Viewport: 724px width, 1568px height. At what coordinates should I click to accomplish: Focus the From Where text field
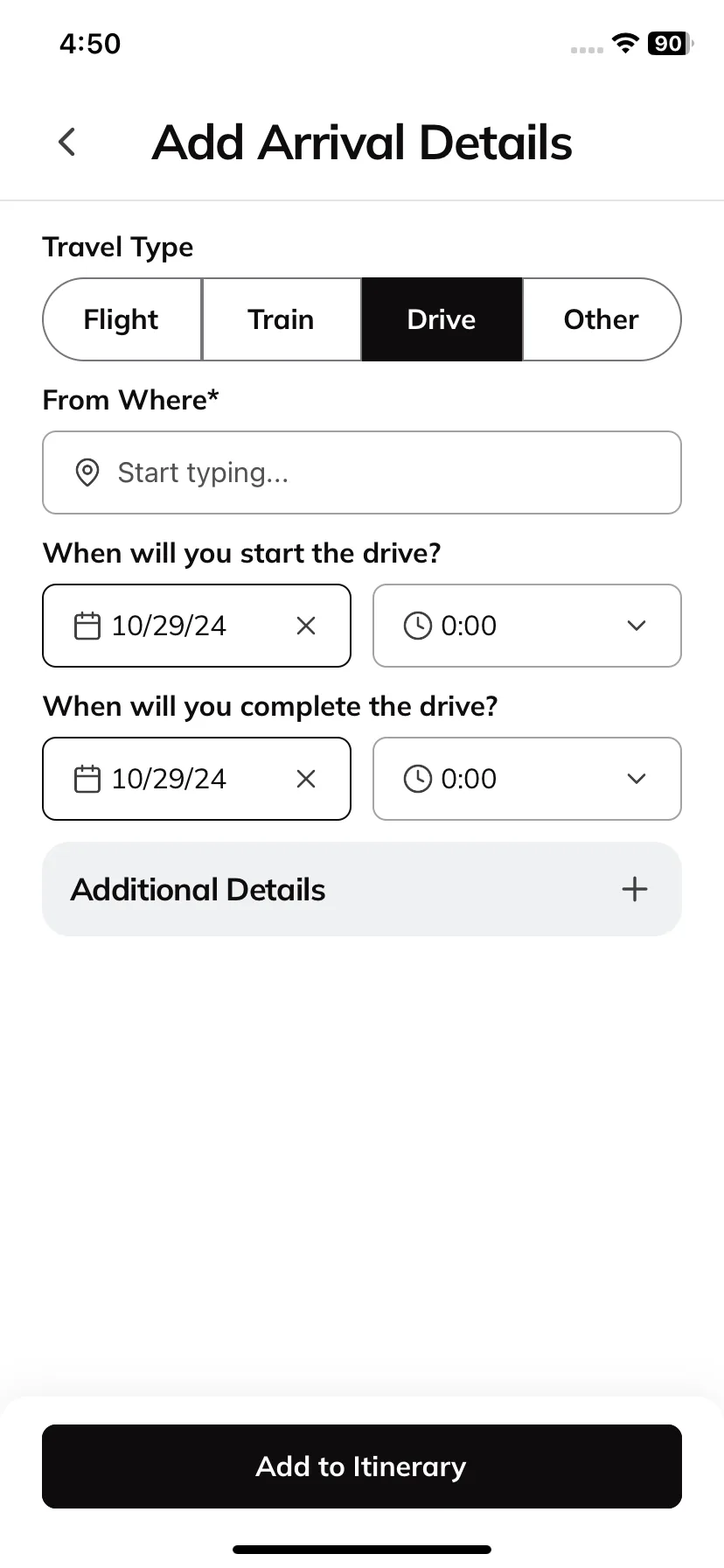(362, 472)
